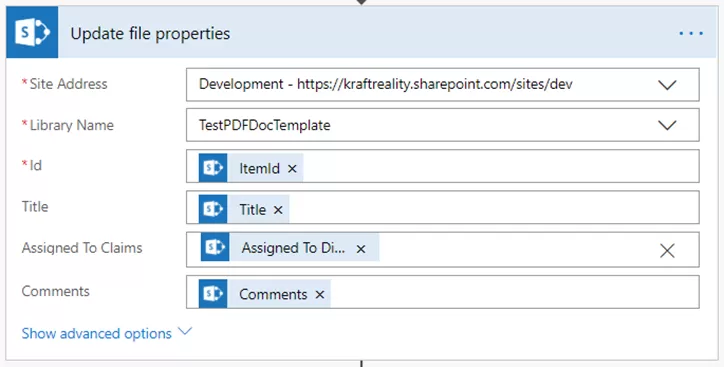The image size is (724, 367).
Task: Remove the Comments dynamic token
Action: click(x=320, y=295)
